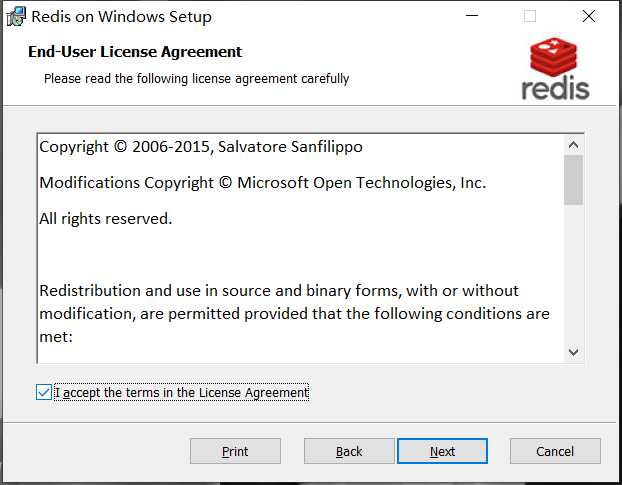Click the Redis logo image

coord(555,68)
